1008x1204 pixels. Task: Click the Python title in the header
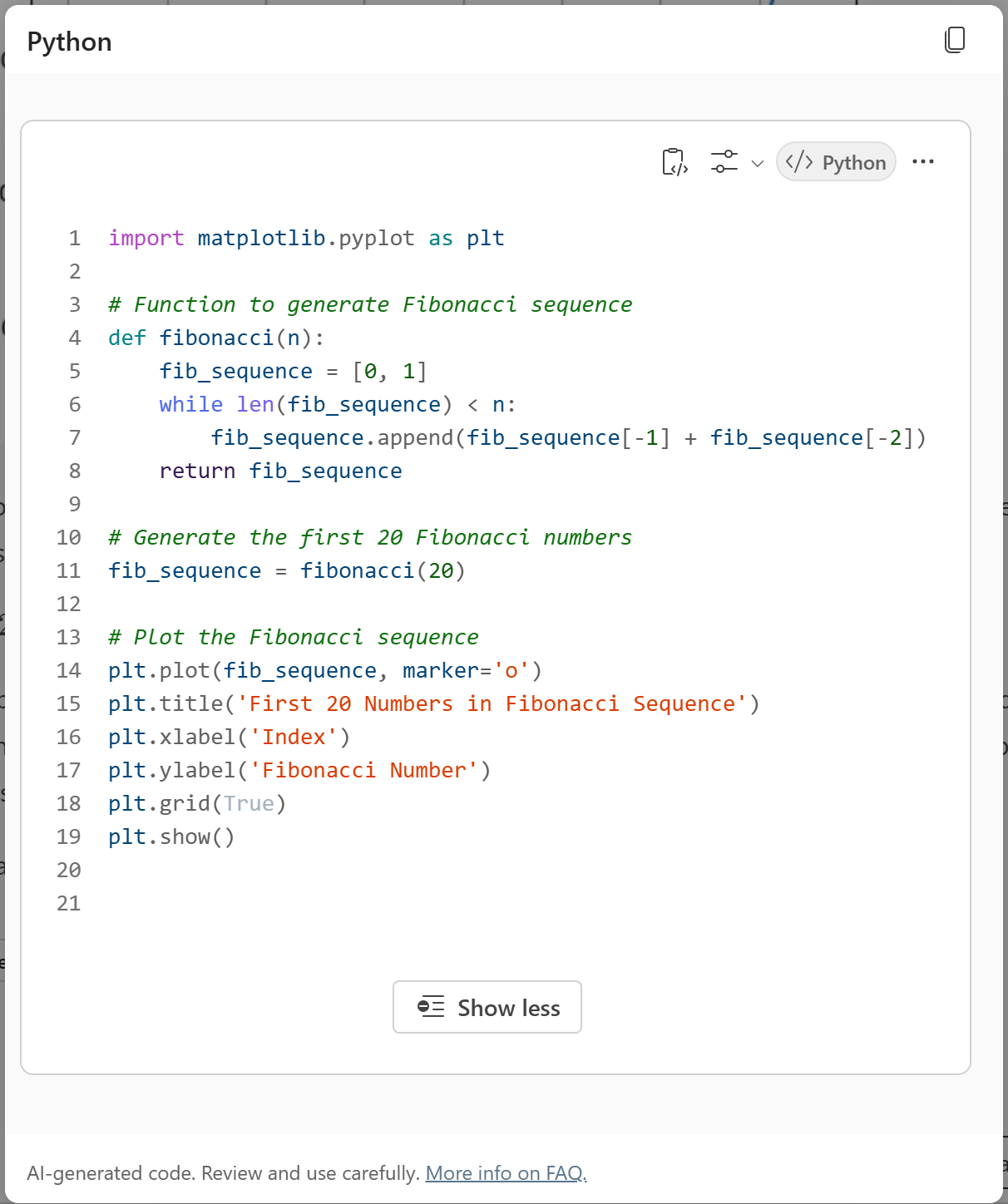pos(70,41)
